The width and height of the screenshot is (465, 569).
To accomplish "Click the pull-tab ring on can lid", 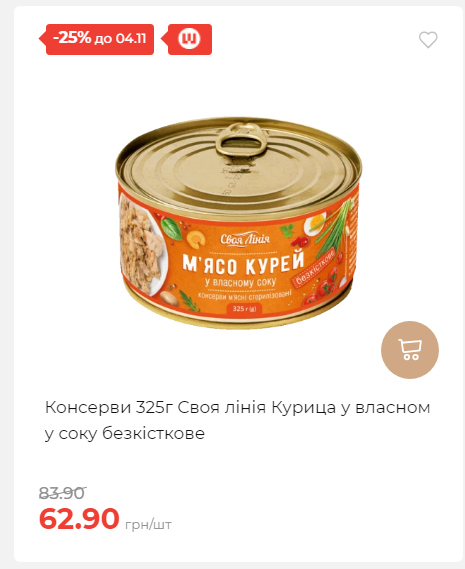I will click(x=239, y=140).
